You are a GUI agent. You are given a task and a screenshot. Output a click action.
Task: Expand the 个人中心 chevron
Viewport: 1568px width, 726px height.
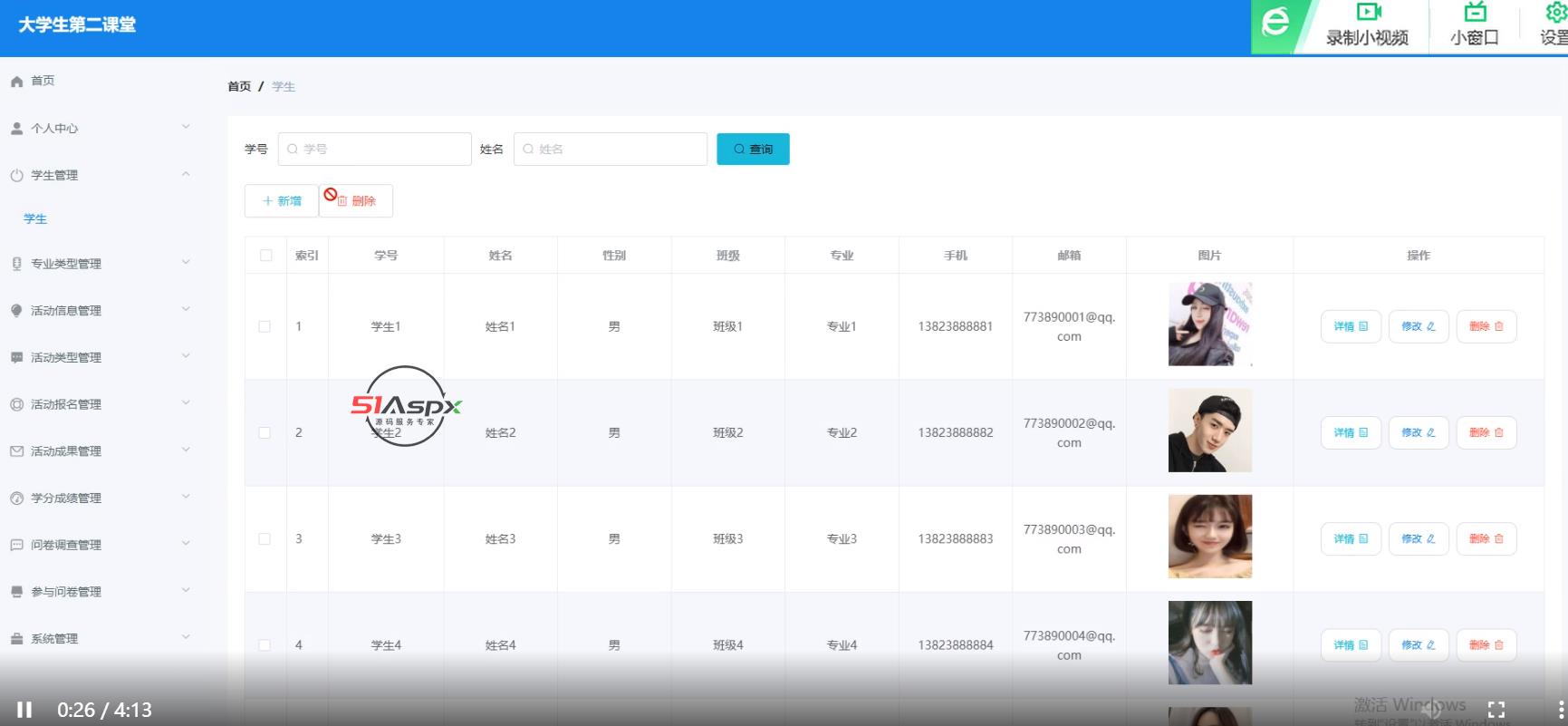[x=186, y=127]
